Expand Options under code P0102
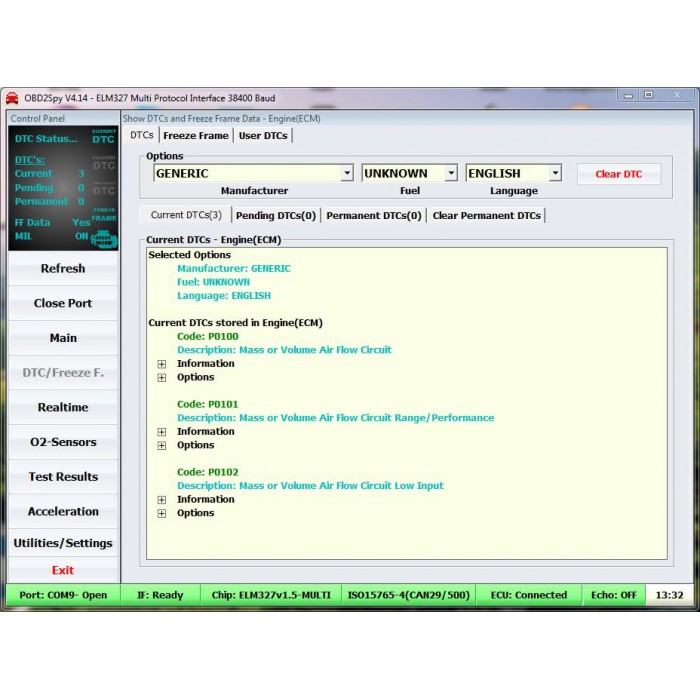700x700 pixels. (162, 514)
